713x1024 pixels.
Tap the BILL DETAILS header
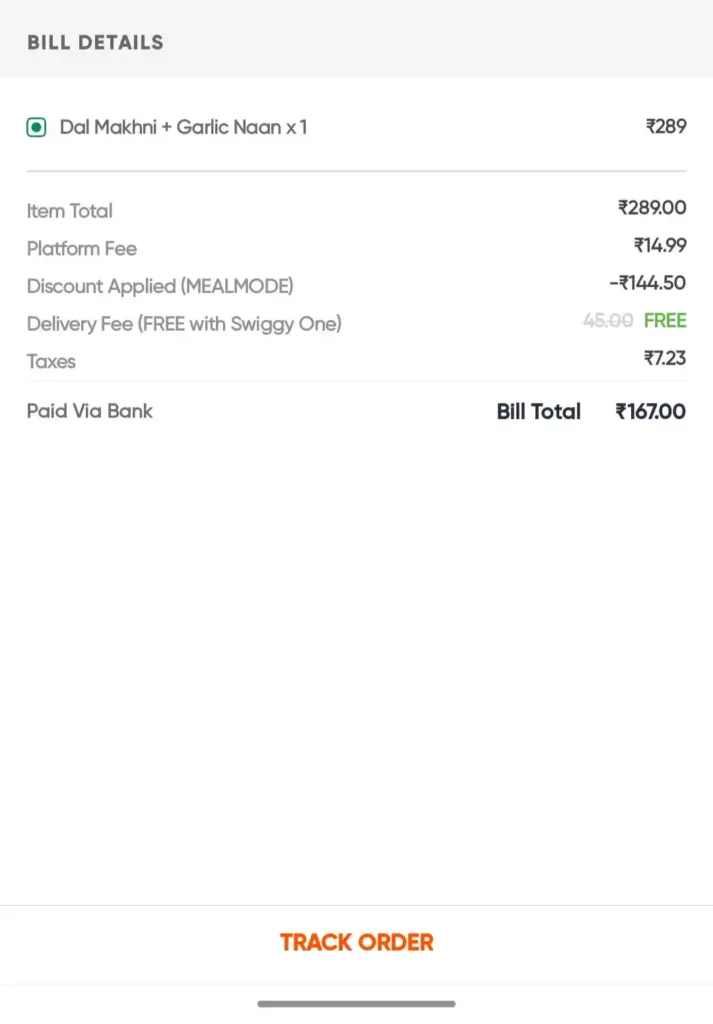tap(95, 42)
